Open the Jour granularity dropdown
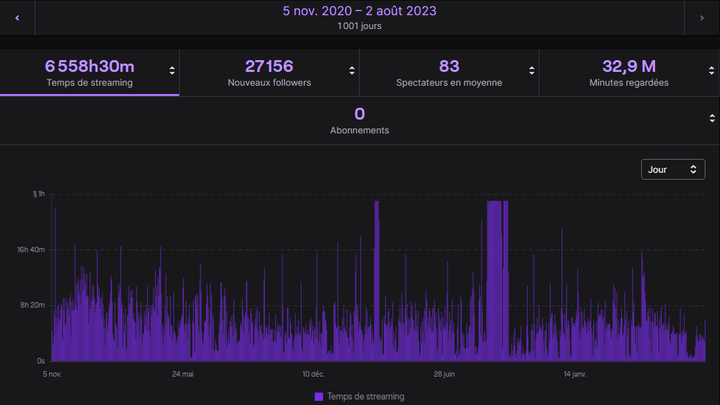Viewport: 720px width, 405px height. 672,170
